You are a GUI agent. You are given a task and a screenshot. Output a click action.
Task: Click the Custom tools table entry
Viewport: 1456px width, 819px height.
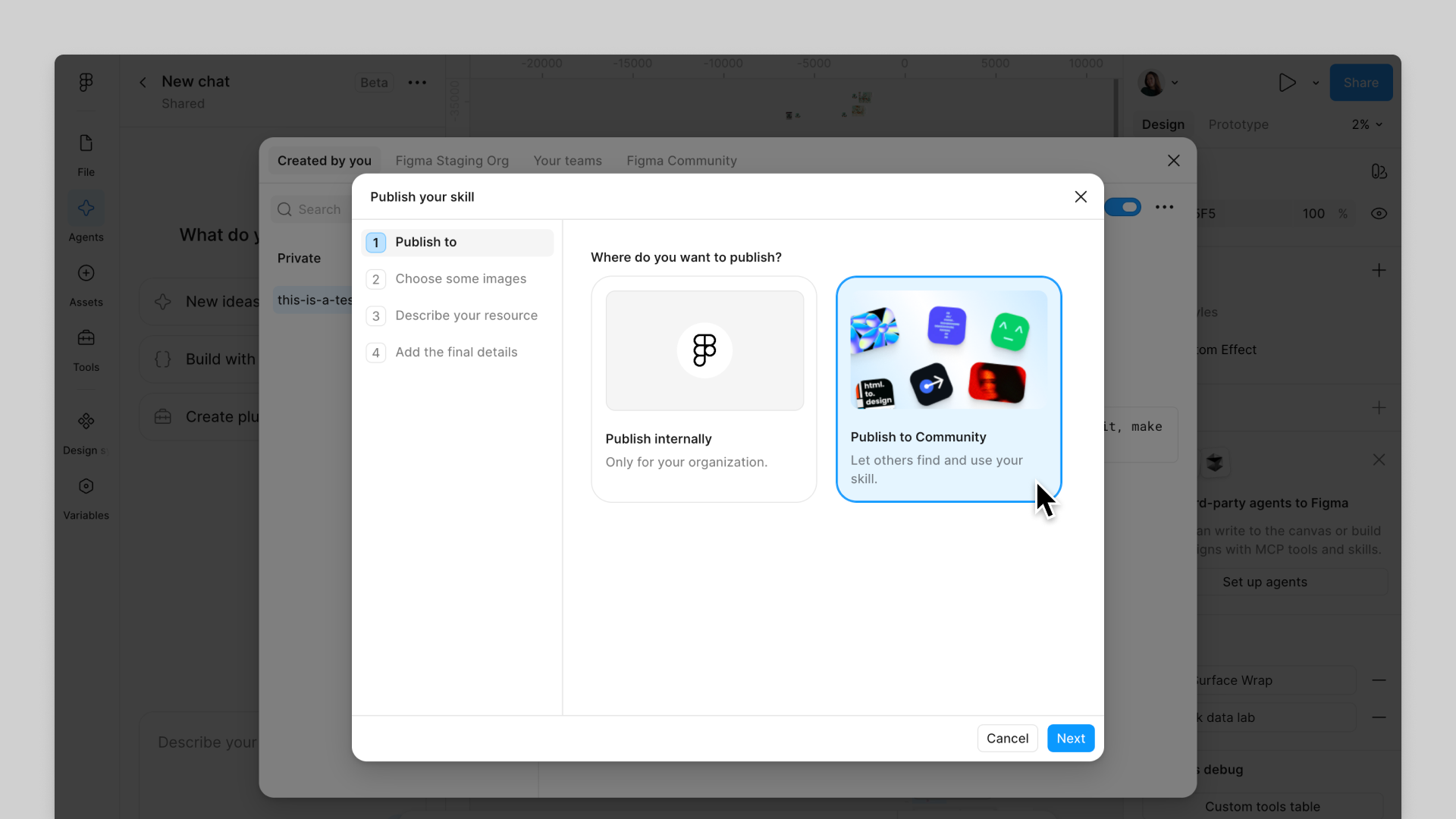(x=1263, y=807)
